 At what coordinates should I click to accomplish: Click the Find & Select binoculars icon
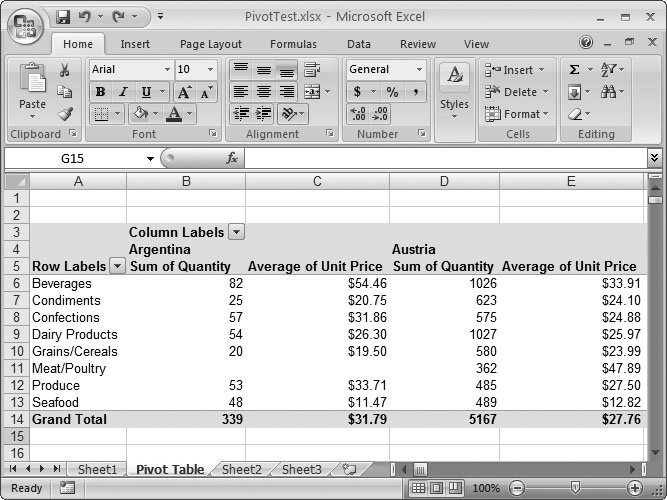coord(609,92)
